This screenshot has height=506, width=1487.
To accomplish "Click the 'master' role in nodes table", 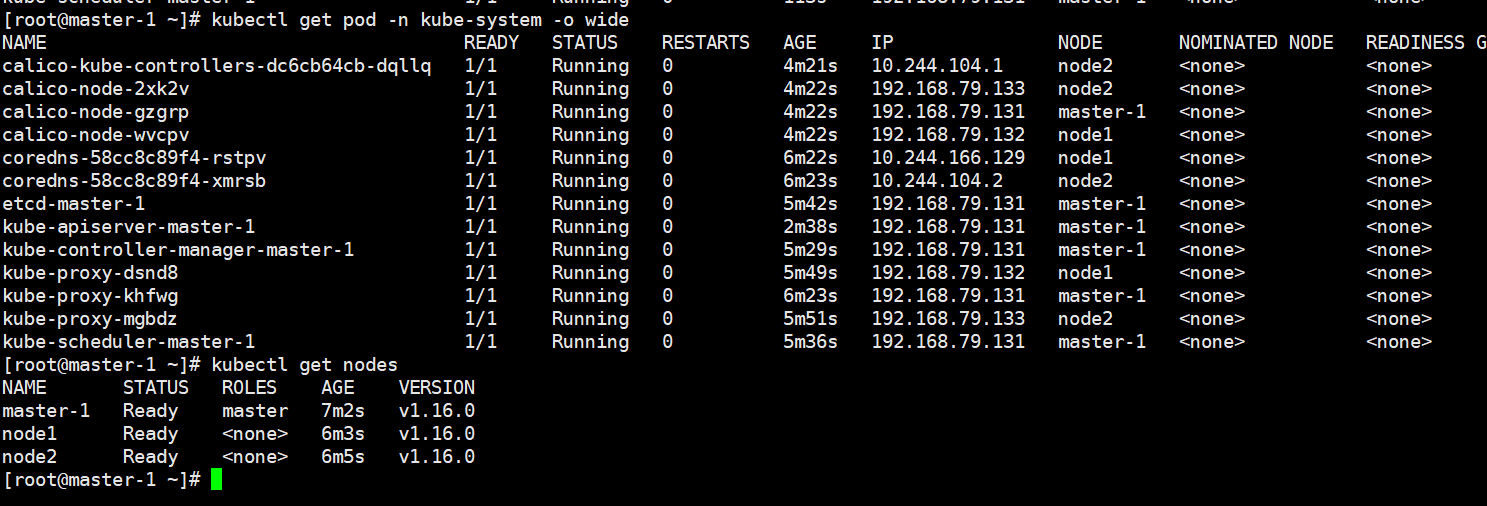I will tap(255, 411).
